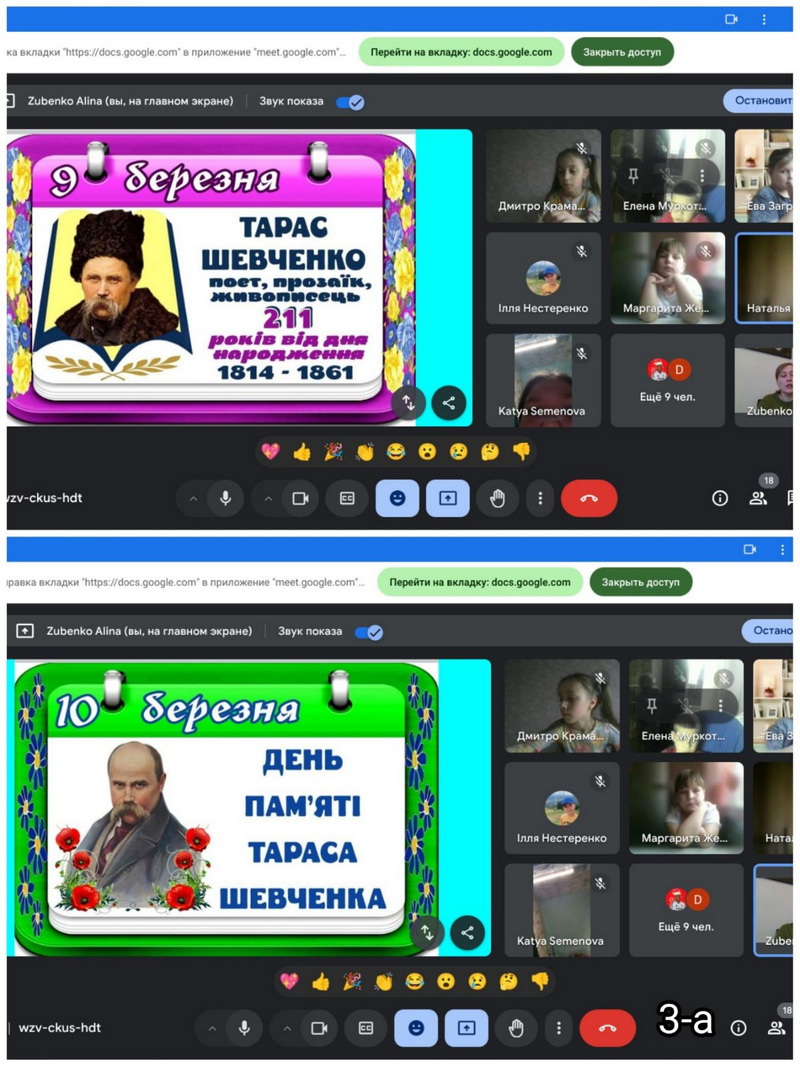Image resolution: width=800 pixels, height=1067 pixels.
Task: Send the thumbs down reaction in the 10 березня meeting
Action: [x=540, y=981]
